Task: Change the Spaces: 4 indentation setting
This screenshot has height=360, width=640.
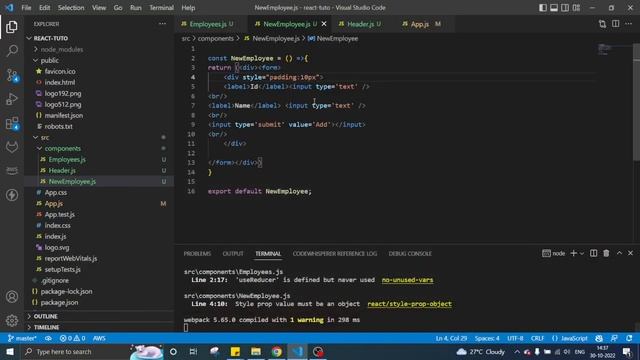Action: [x=487, y=338]
